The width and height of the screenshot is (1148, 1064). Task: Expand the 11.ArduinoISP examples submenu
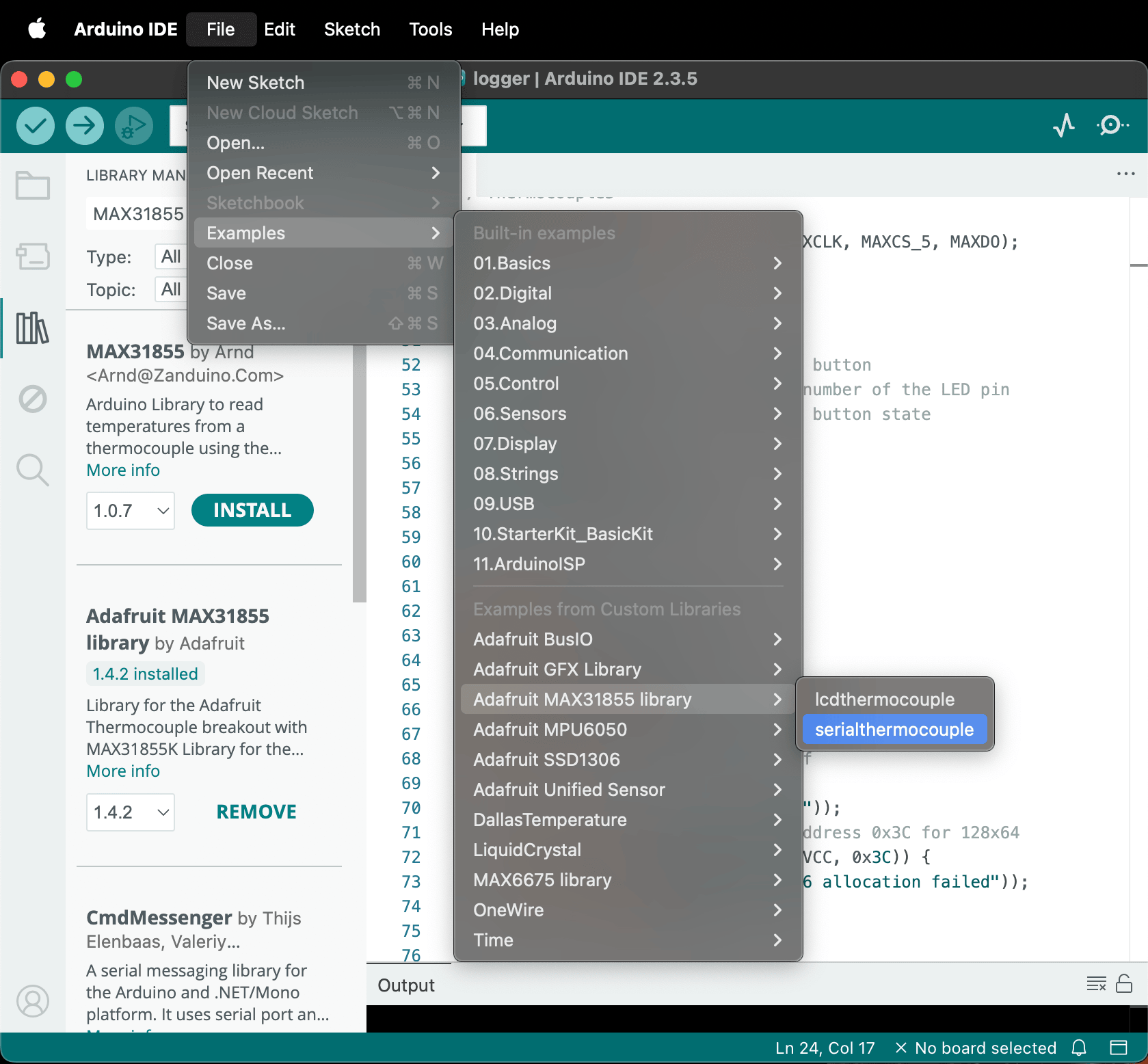point(628,564)
